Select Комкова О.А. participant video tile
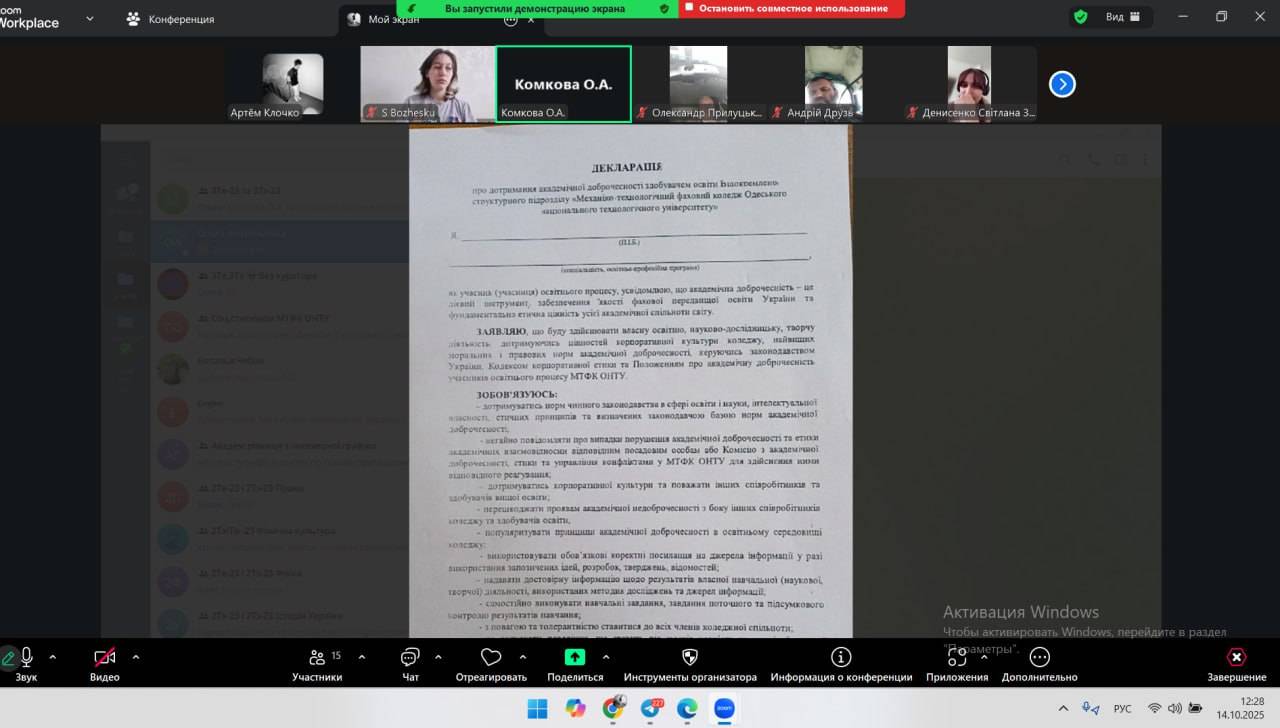 tap(563, 84)
